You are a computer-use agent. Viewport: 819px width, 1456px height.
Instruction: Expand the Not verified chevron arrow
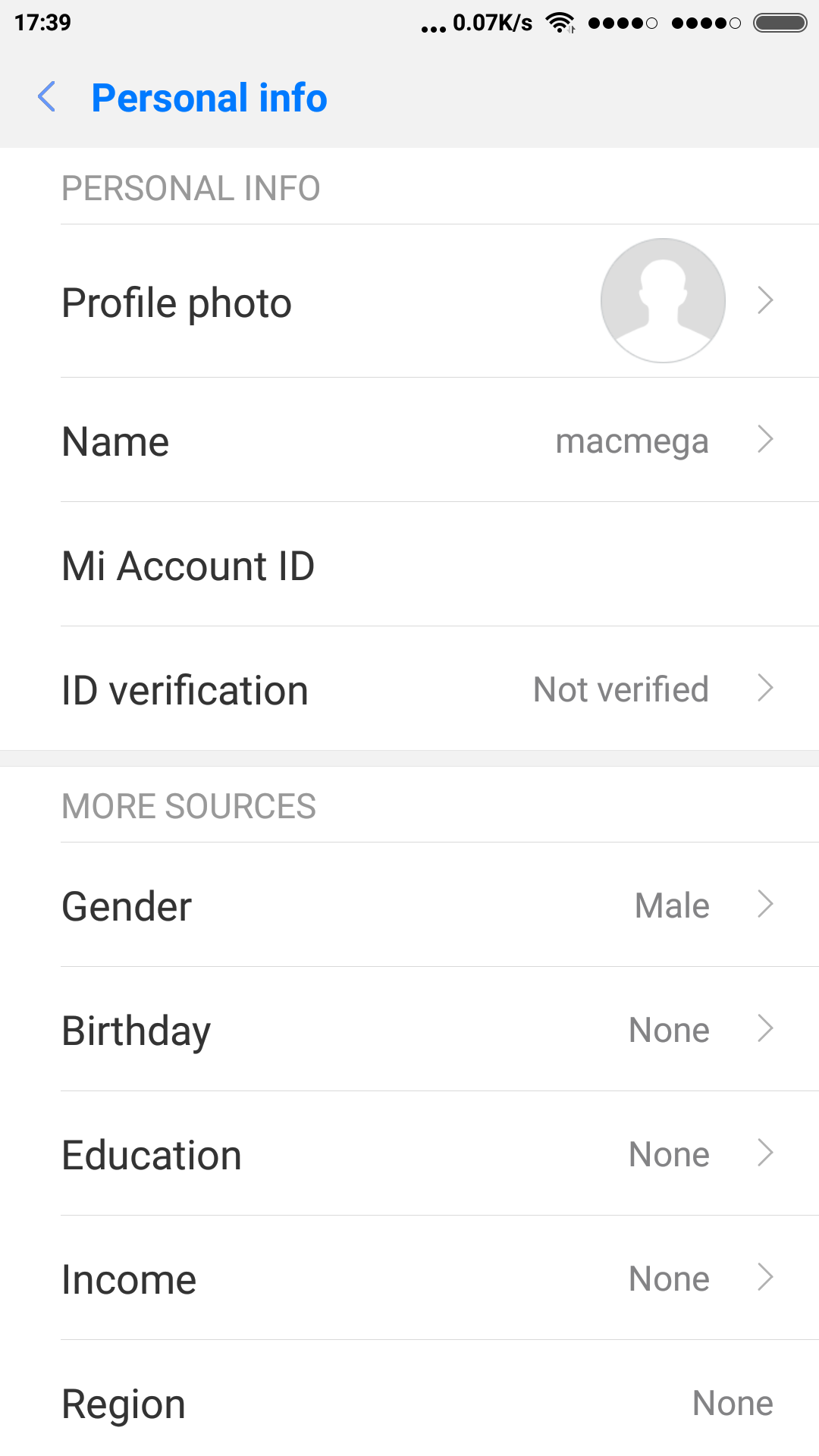[x=765, y=688]
